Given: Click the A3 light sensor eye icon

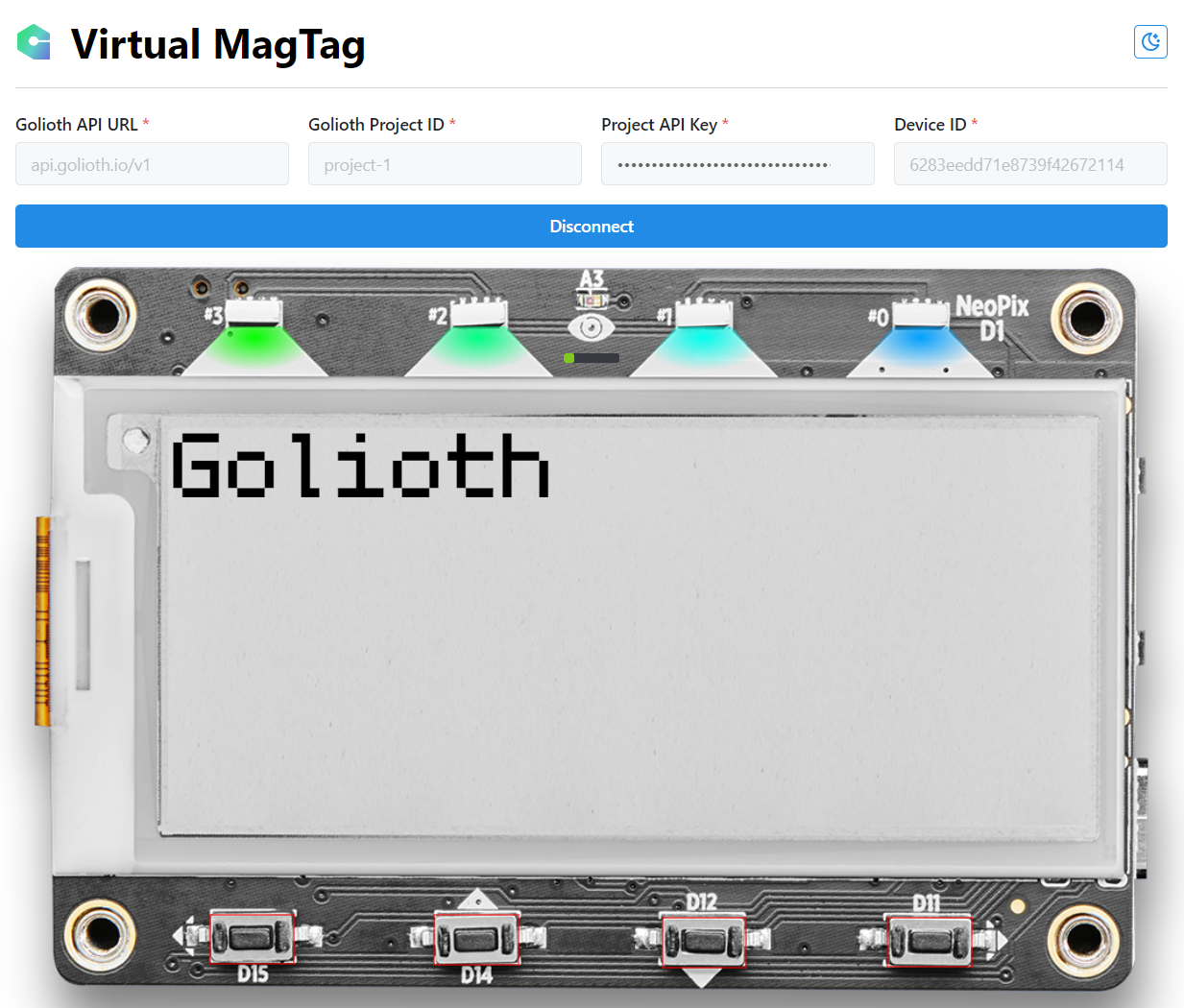Looking at the screenshot, I should 591,327.
